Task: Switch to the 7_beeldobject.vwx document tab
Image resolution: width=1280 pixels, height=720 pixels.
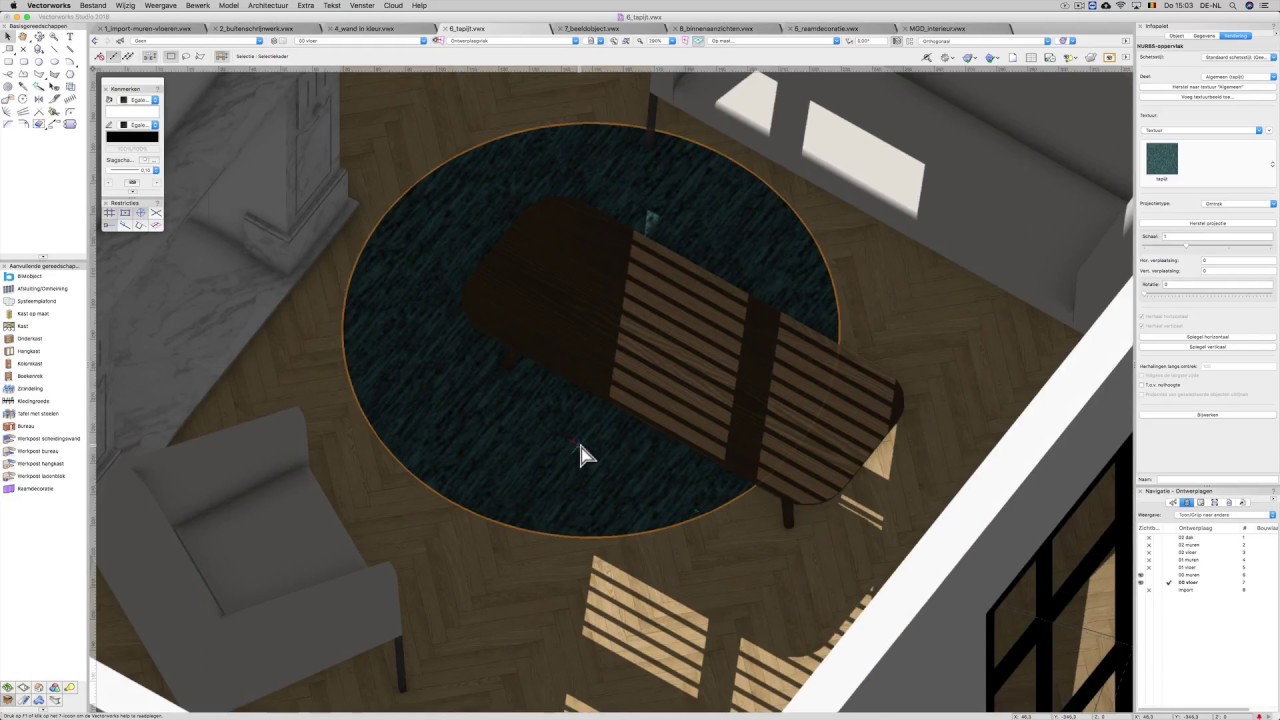Action: click(592, 29)
